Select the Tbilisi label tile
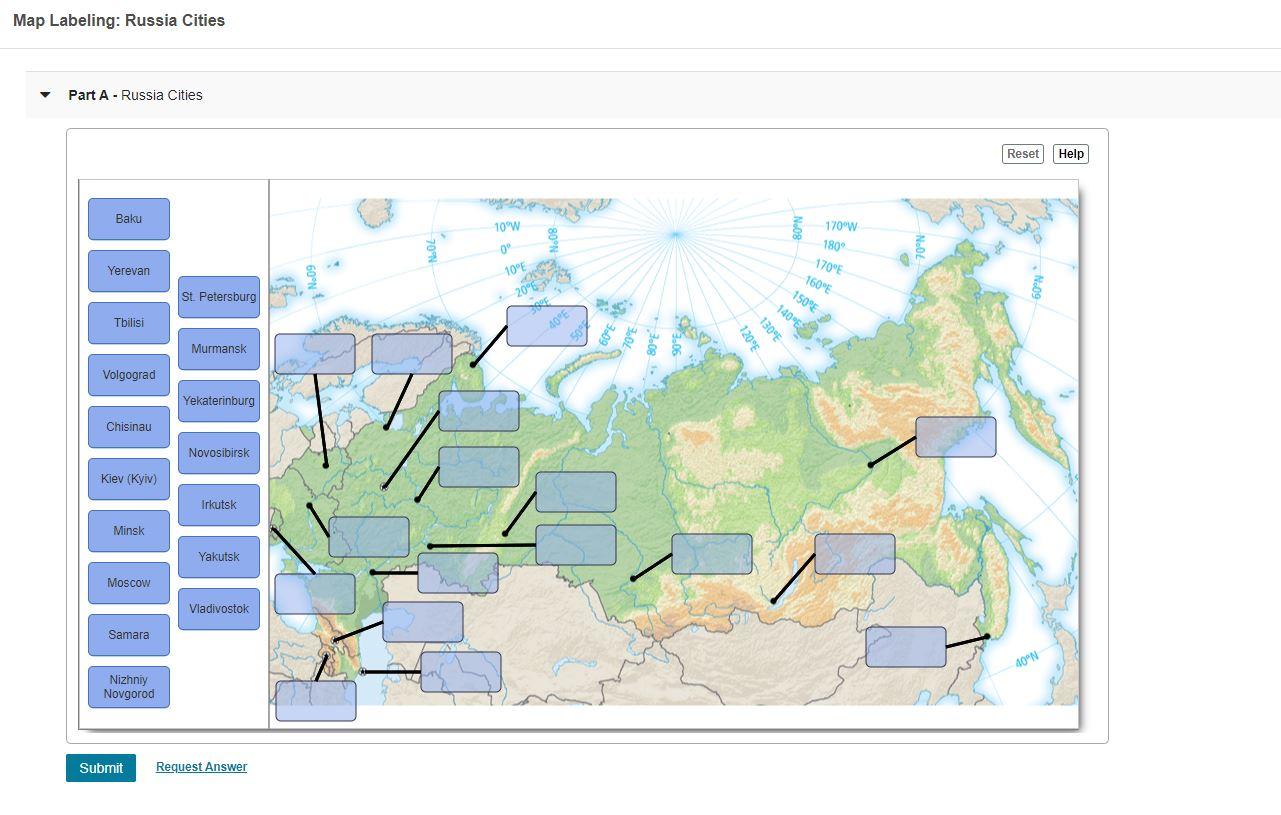This screenshot has width=1281, height=815. tap(129, 323)
